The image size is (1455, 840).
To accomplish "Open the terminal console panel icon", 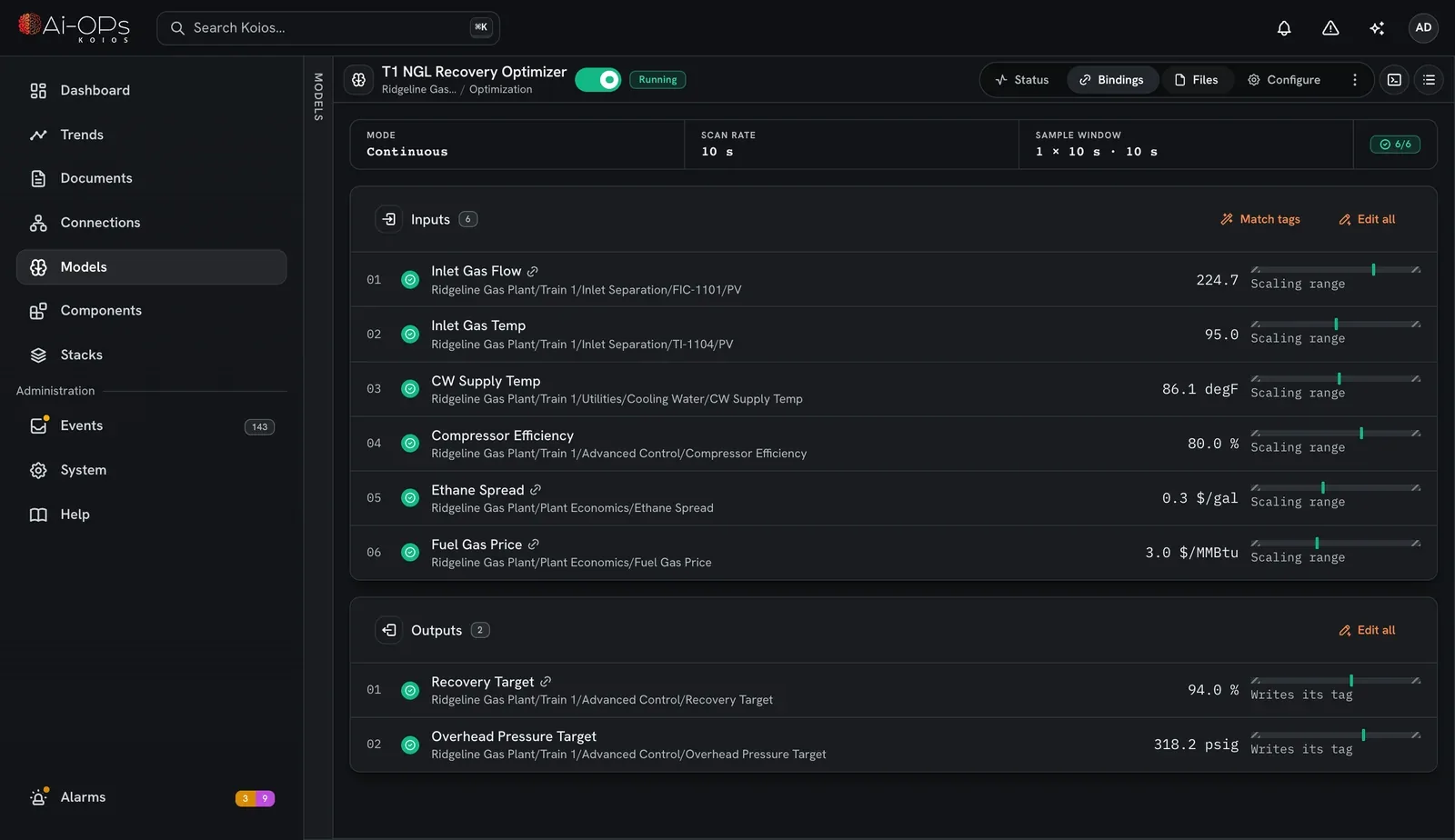I will 1394,80.
